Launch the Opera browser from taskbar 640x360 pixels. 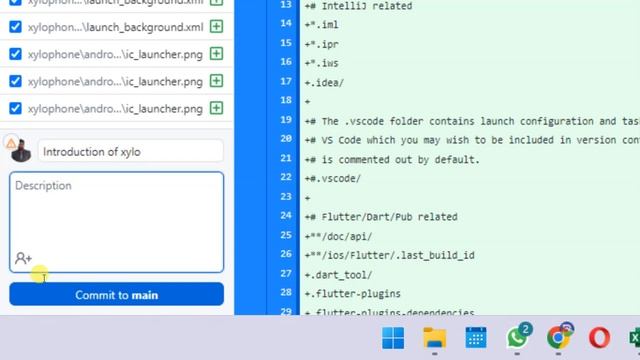click(x=600, y=338)
